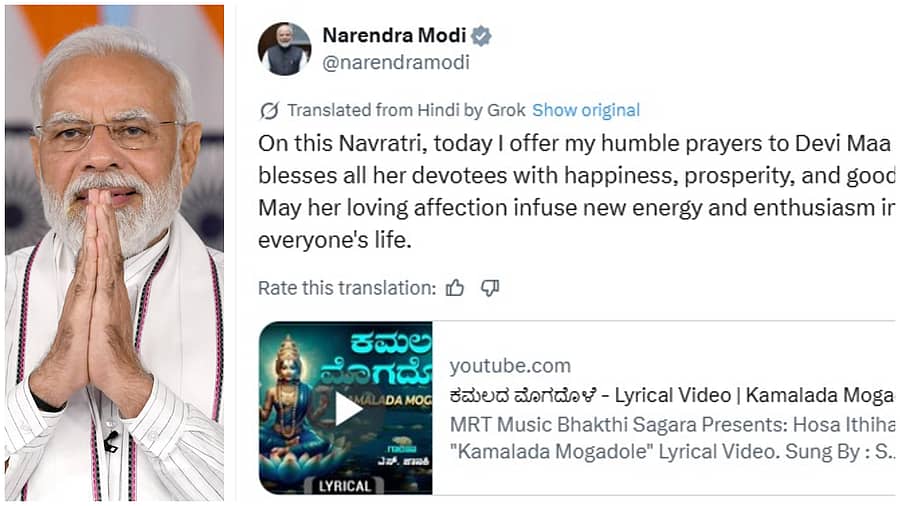Click the Grok translation icon
Screen dimensions: 900x506
268,110
